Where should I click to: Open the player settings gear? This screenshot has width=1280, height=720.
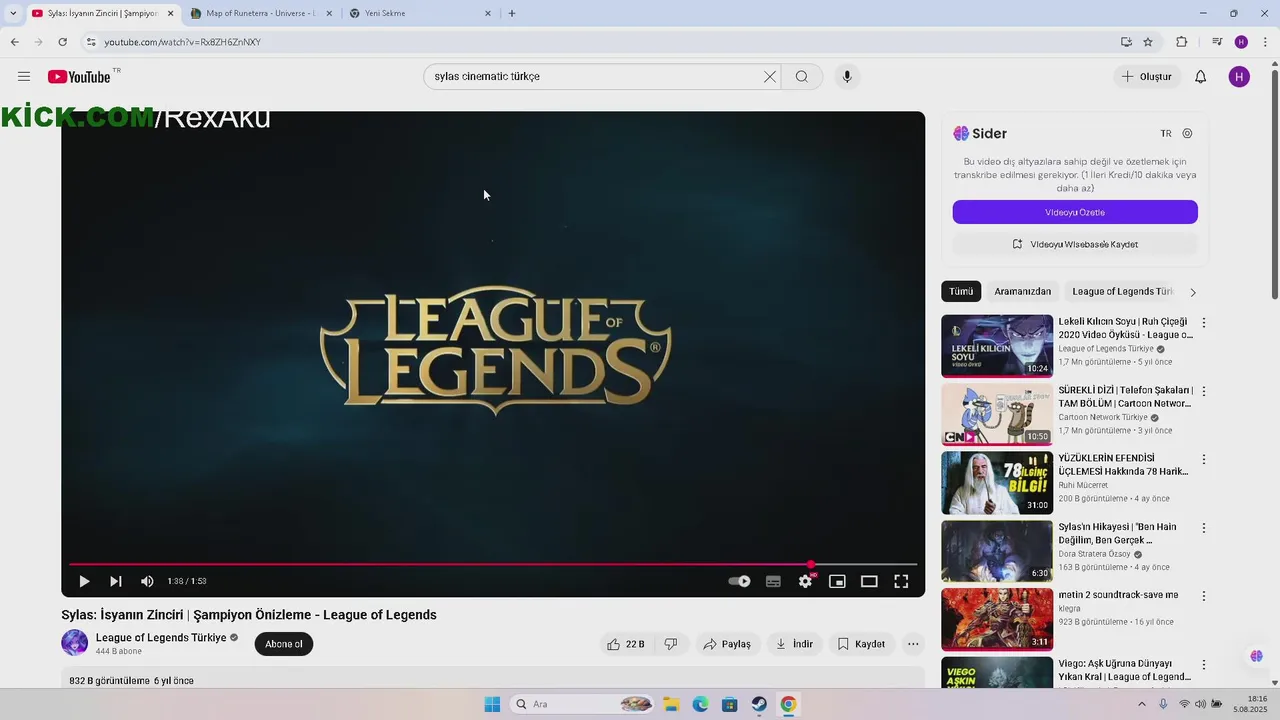pos(805,581)
